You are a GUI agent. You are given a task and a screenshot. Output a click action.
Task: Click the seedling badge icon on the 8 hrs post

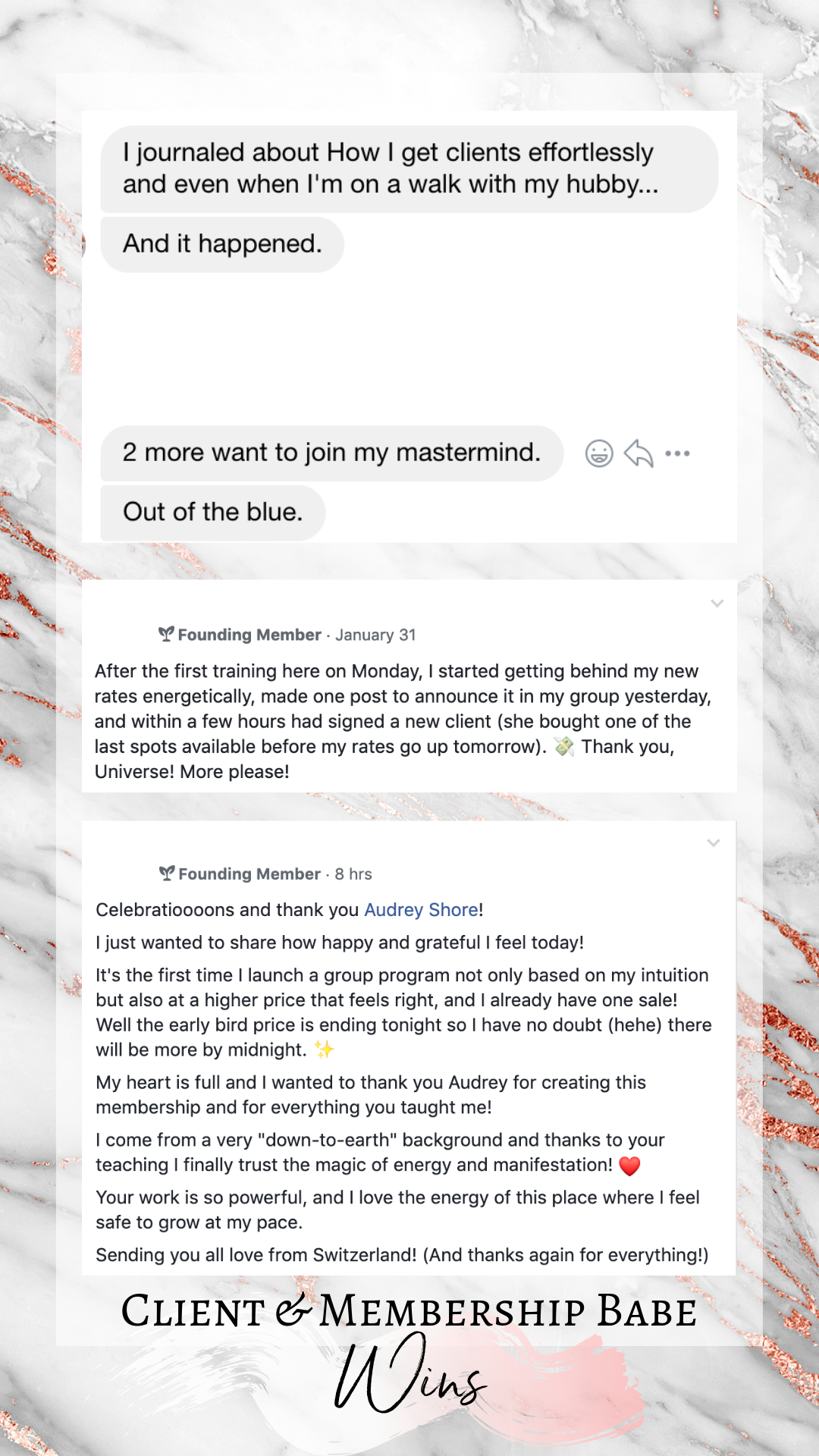point(167,874)
